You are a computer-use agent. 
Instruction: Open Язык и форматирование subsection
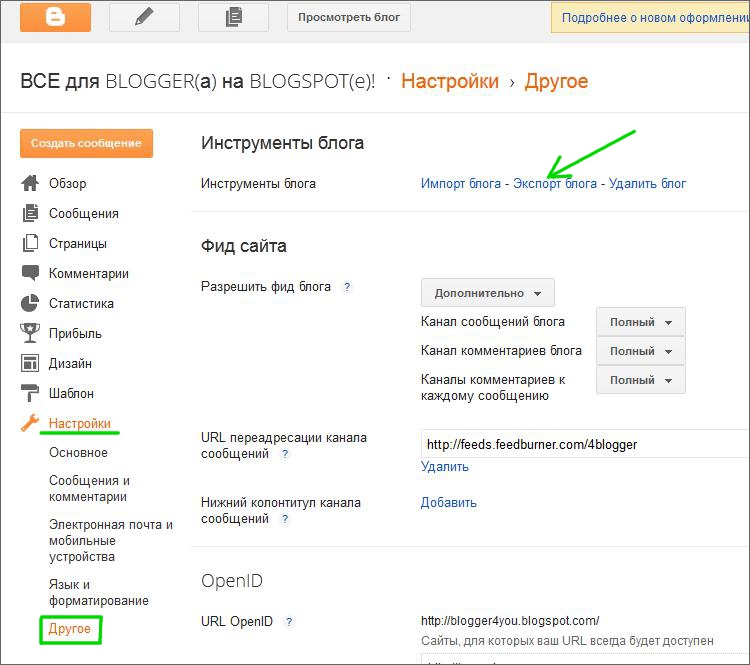[99, 592]
